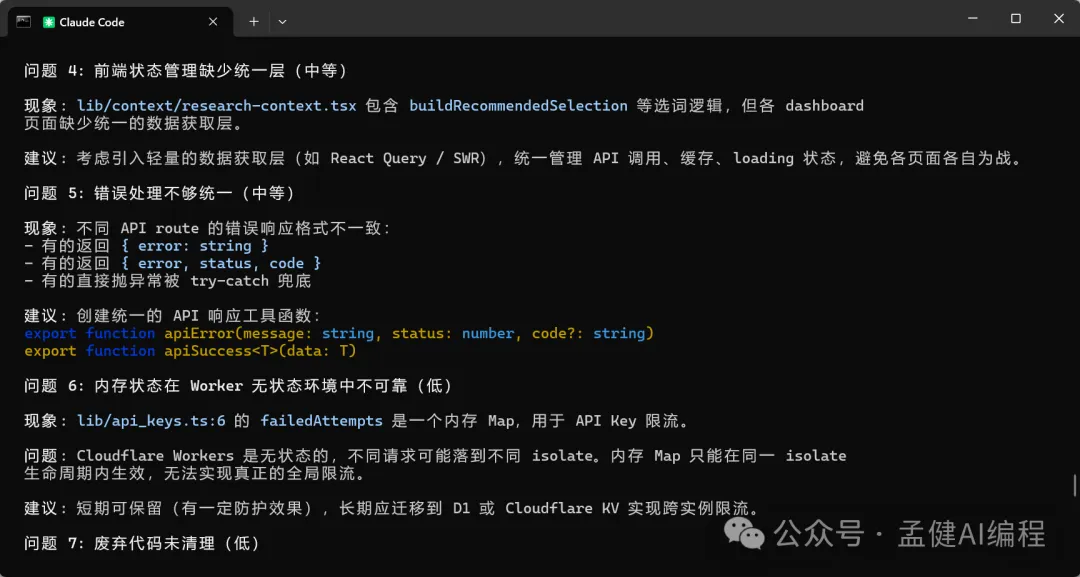Screen dimensions: 1080x577
Task: Click the apiError function name
Action: [x=199, y=333]
